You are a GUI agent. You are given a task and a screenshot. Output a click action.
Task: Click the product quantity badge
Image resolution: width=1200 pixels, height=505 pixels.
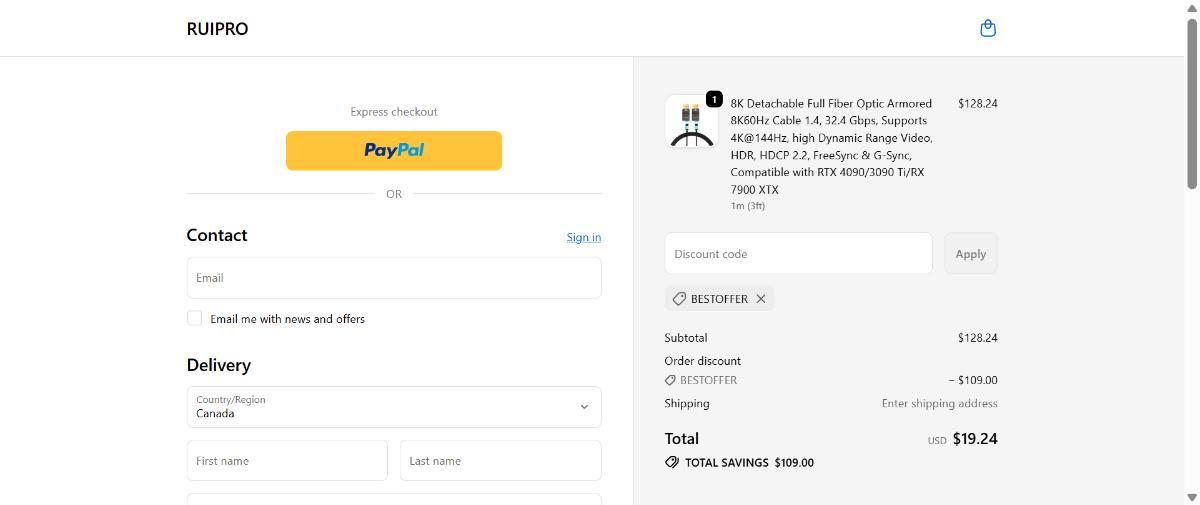(714, 99)
